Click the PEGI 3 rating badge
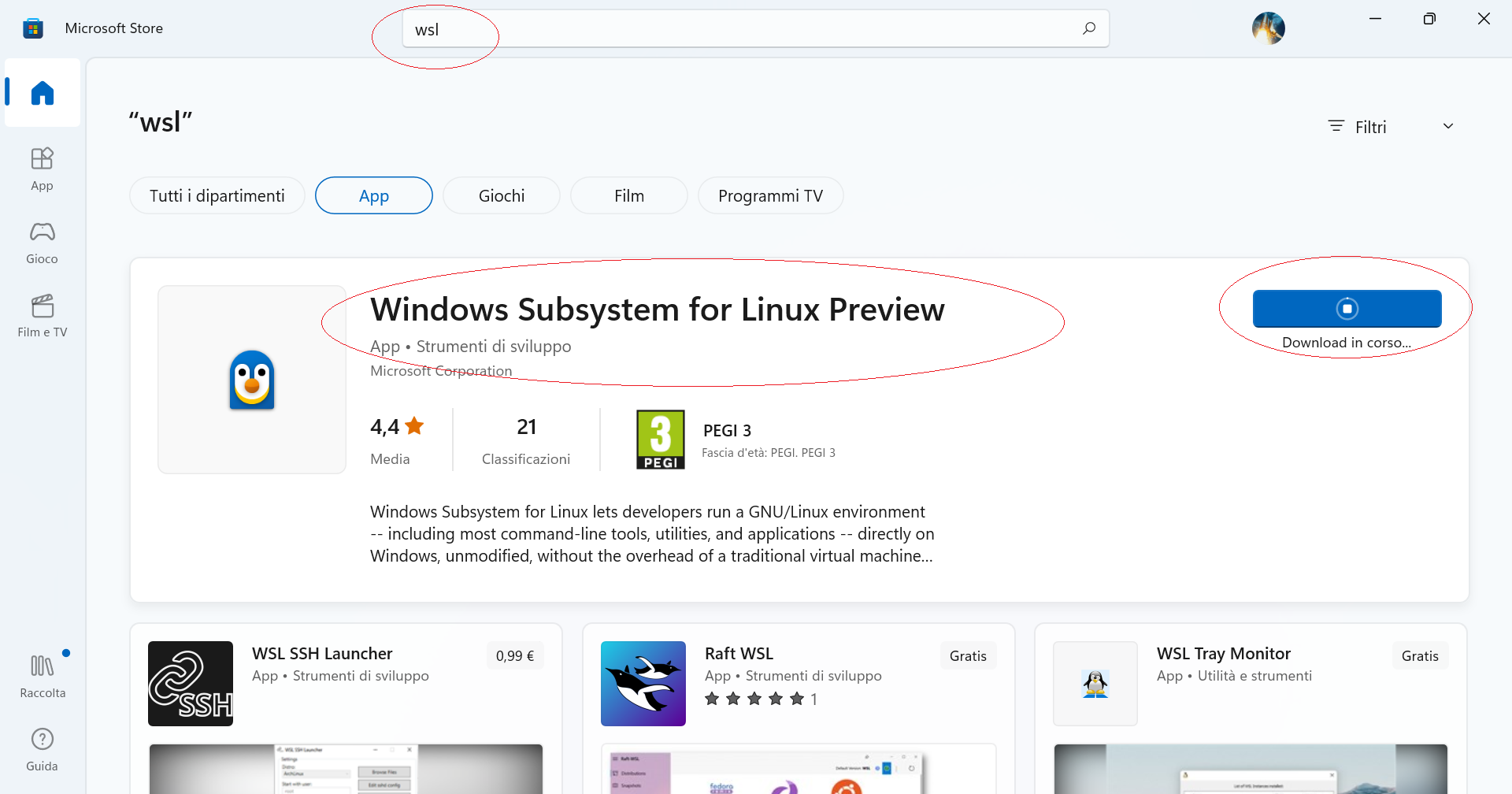Screen dimensions: 1512x794 click(661, 440)
